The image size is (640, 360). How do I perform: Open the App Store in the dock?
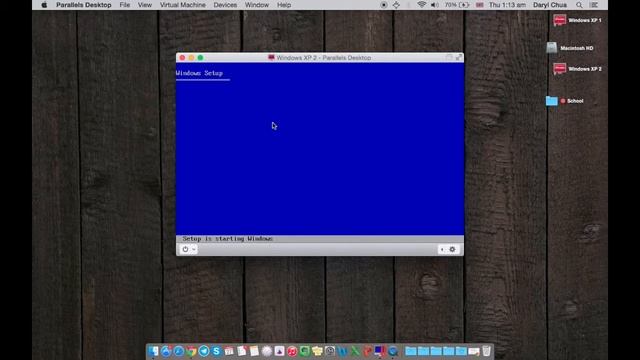[x=166, y=351]
